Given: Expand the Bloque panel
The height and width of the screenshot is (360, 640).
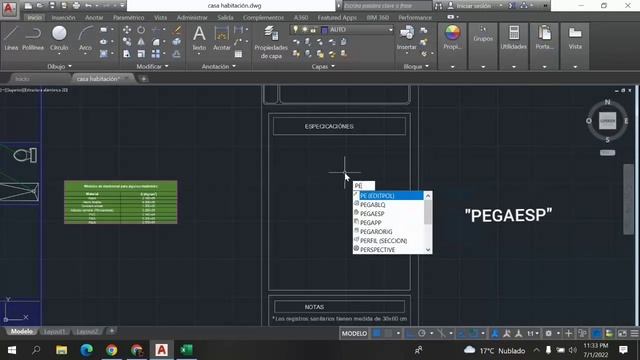Looking at the screenshot, I should click(416, 66).
